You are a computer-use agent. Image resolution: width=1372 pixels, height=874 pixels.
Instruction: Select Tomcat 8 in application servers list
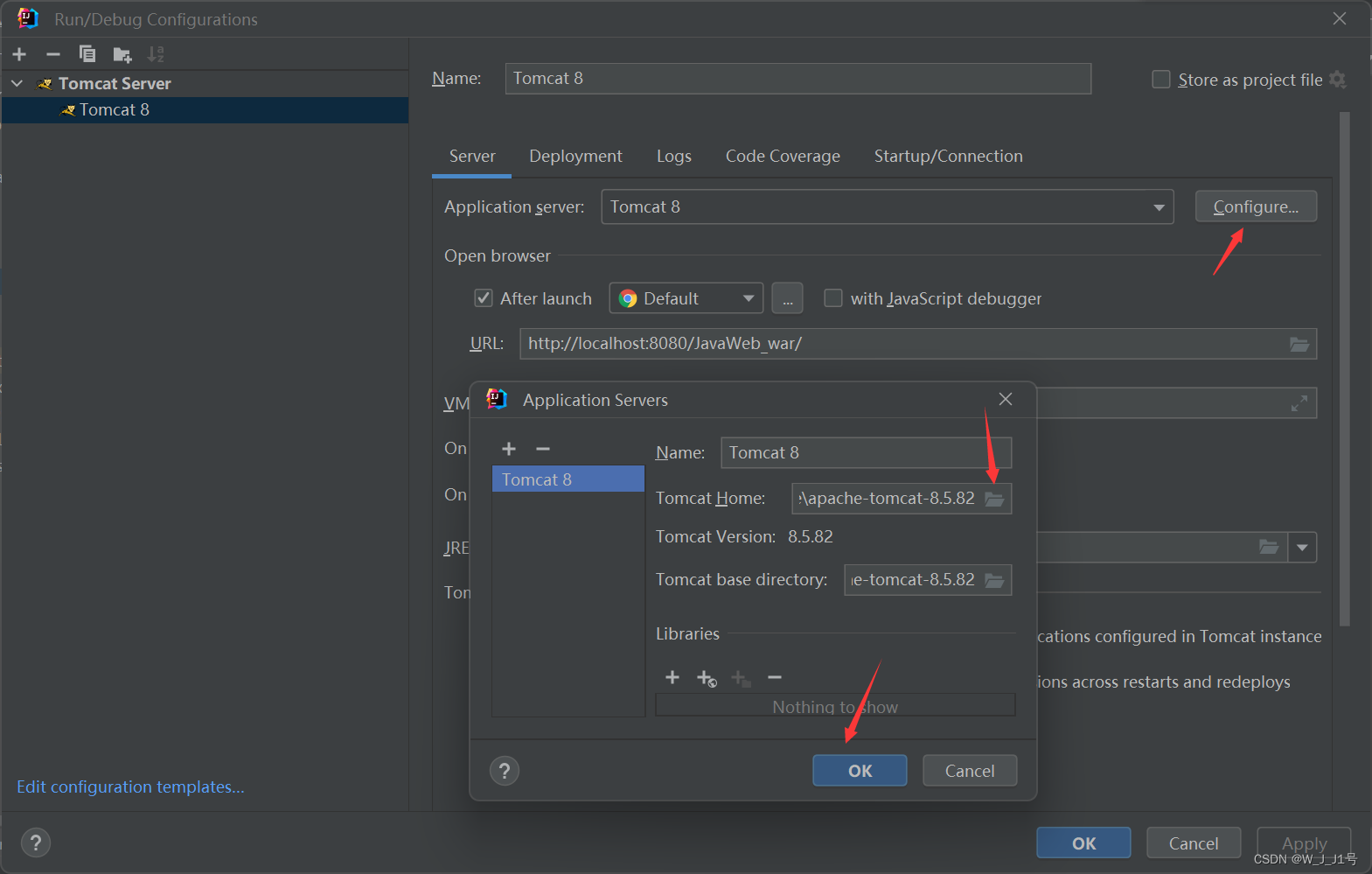(568, 479)
